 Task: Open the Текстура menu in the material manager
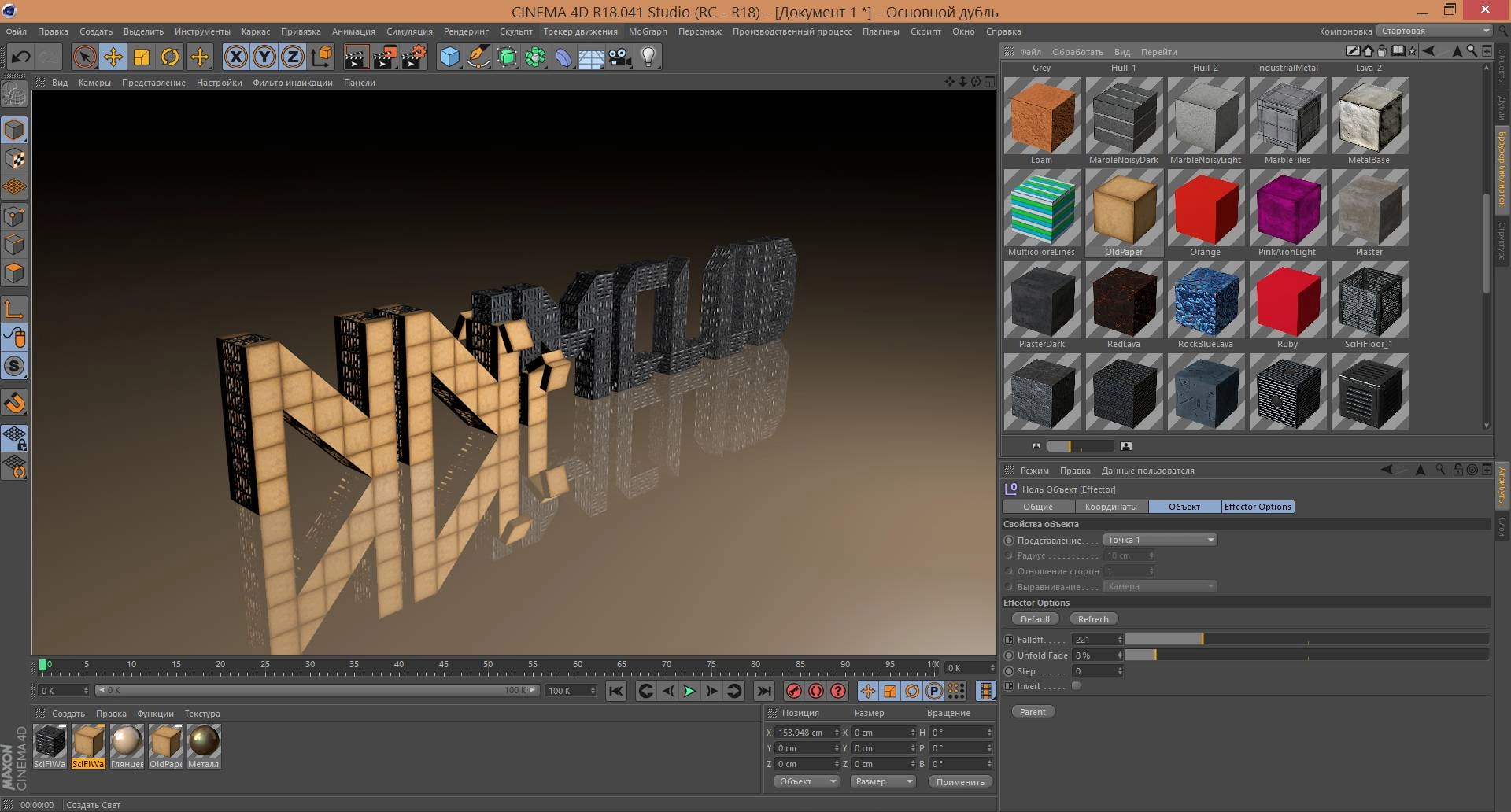point(202,714)
